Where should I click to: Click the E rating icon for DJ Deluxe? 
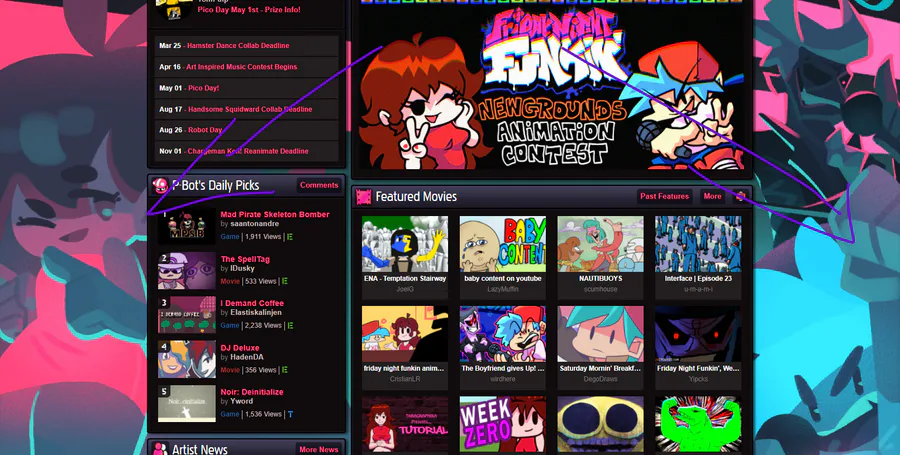click(285, 370)
